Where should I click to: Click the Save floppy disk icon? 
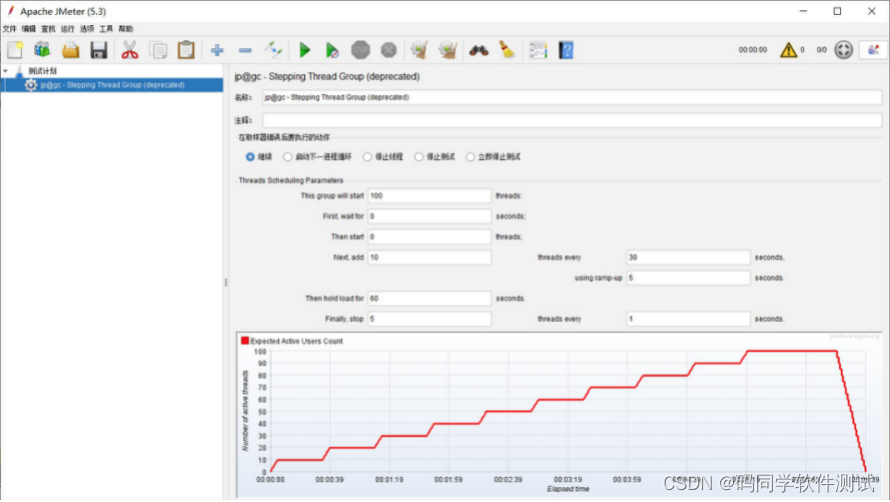(x=98, y=50)
